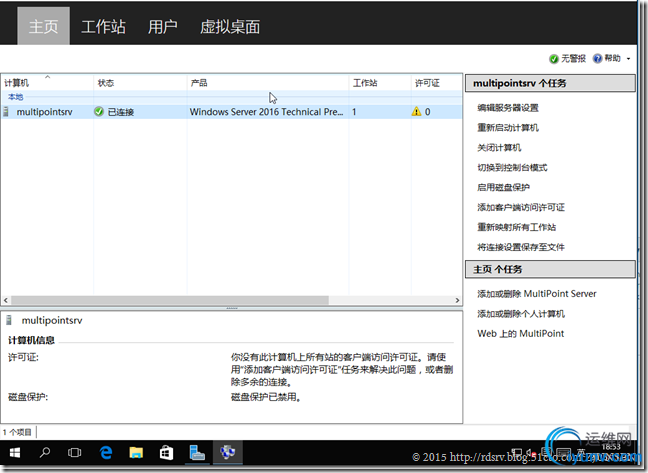Click the multipointsrv 个任务 section header
The width and height of the screenshot is (648, 473).
coord(550,83)
